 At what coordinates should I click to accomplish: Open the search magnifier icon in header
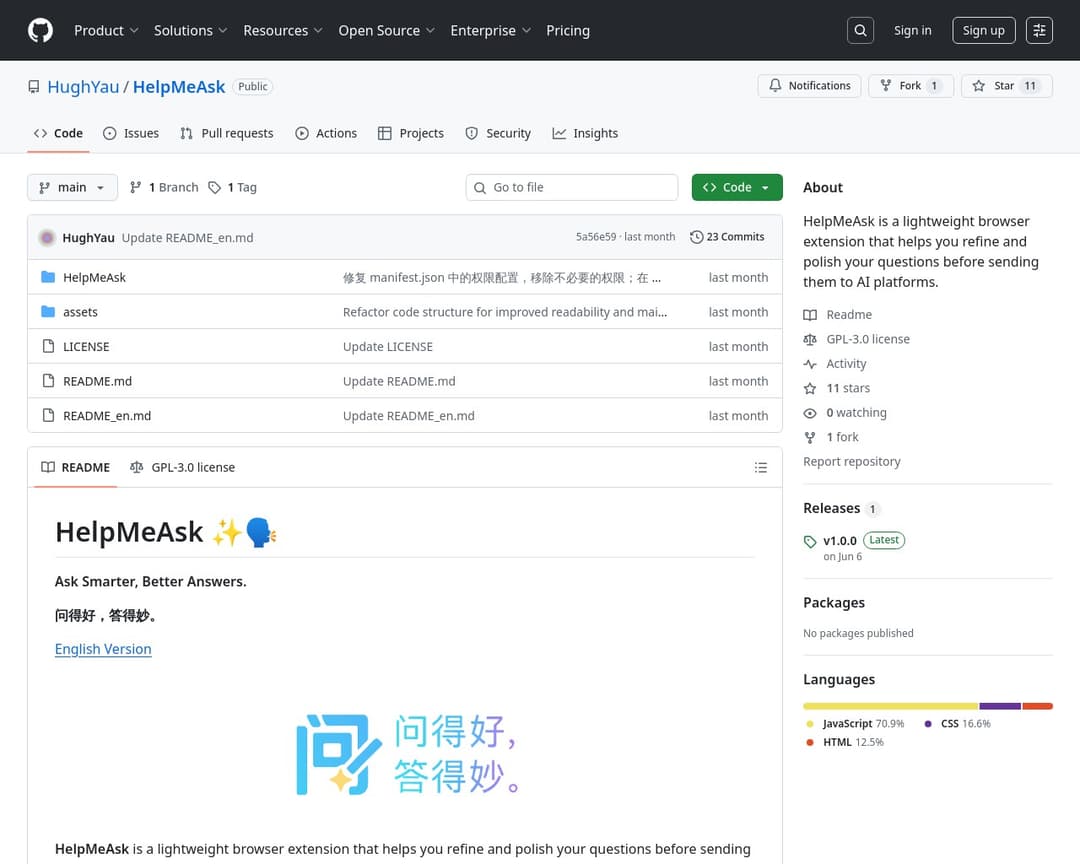click(x=860, y=30)
